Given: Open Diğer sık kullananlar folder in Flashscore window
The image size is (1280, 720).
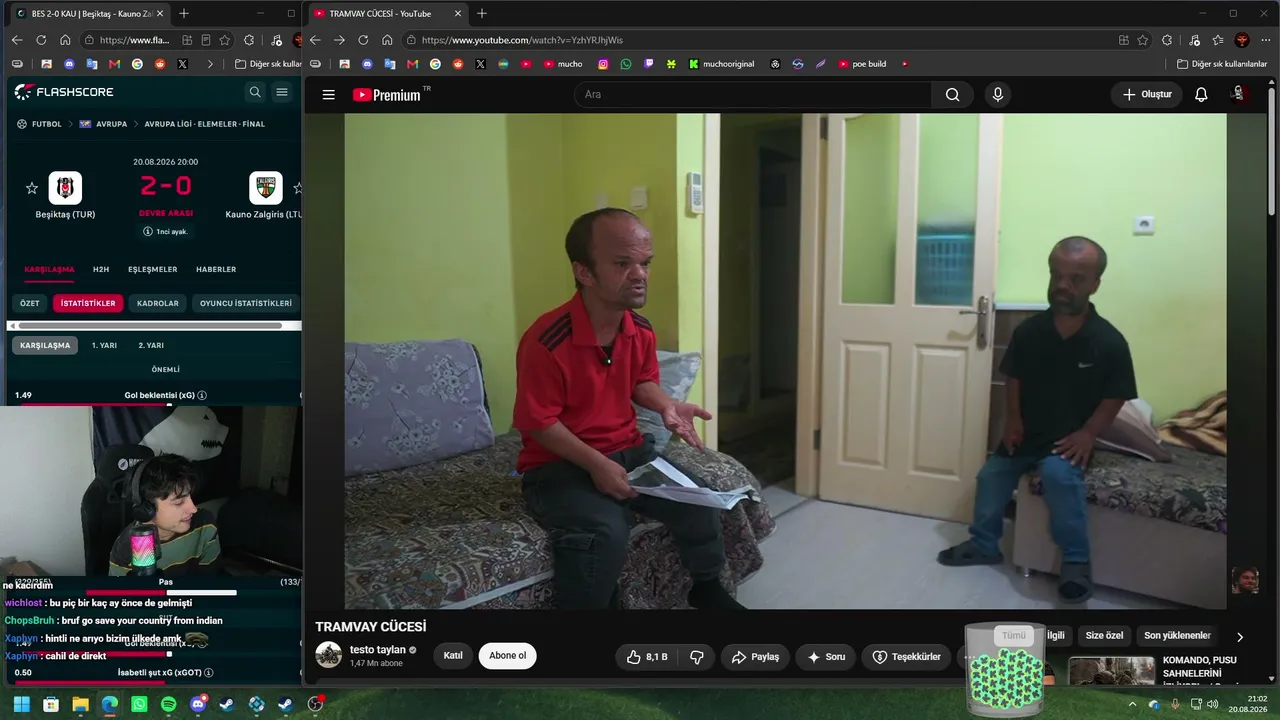Looking at the screenshot, I should click(268, 64).
